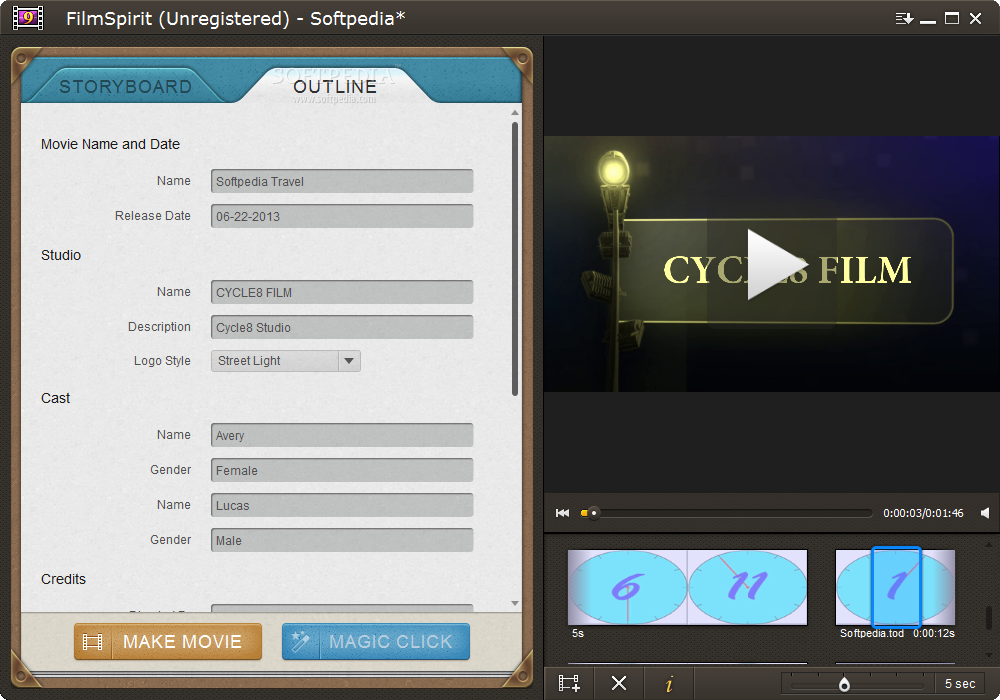Open clip info with the i icon
The height and width of the screenshot is (700, 1000).
click(668, 684)
